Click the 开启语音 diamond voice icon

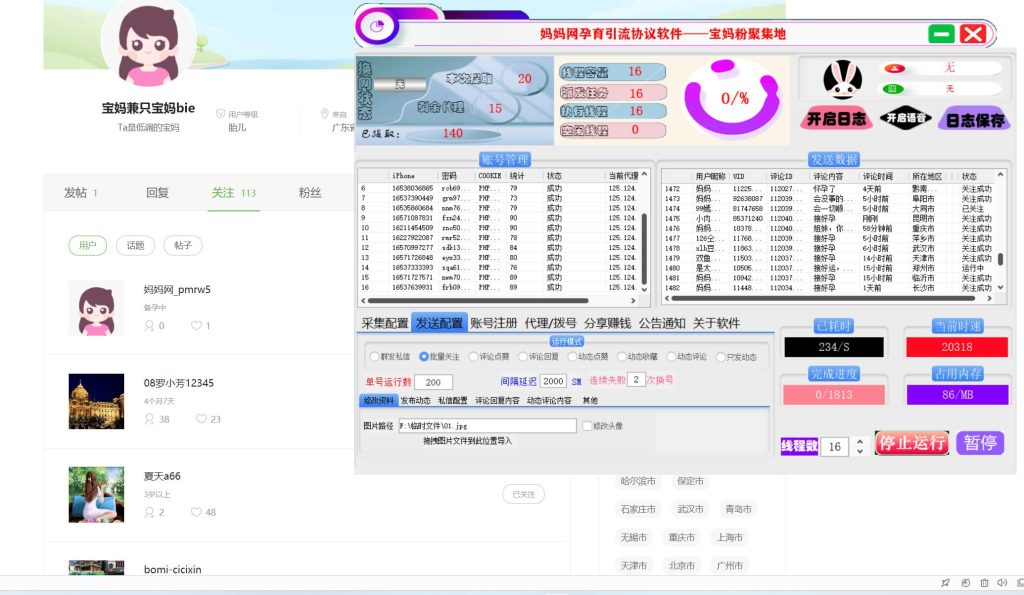905,117
